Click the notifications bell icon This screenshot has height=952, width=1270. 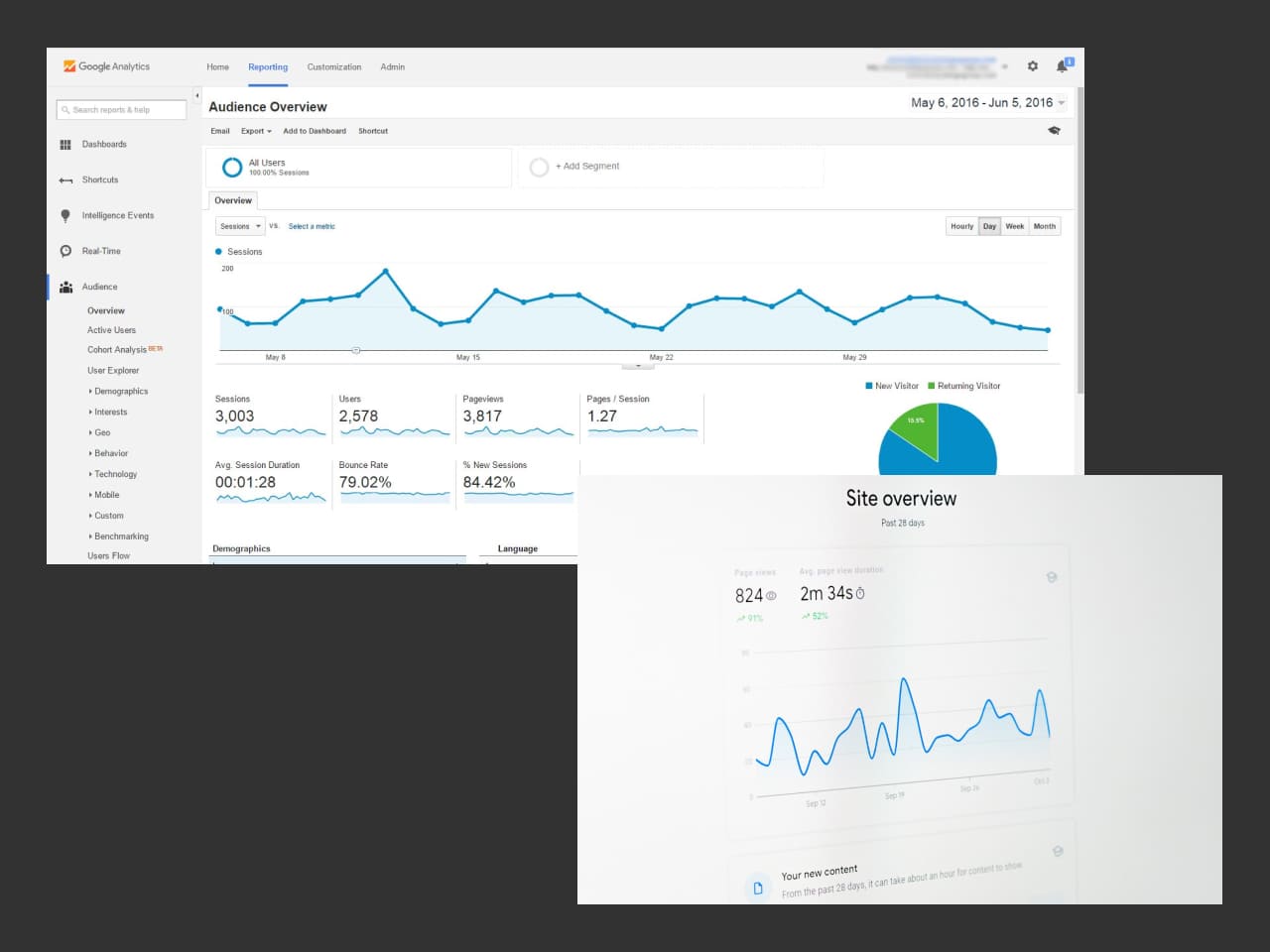1063,65
